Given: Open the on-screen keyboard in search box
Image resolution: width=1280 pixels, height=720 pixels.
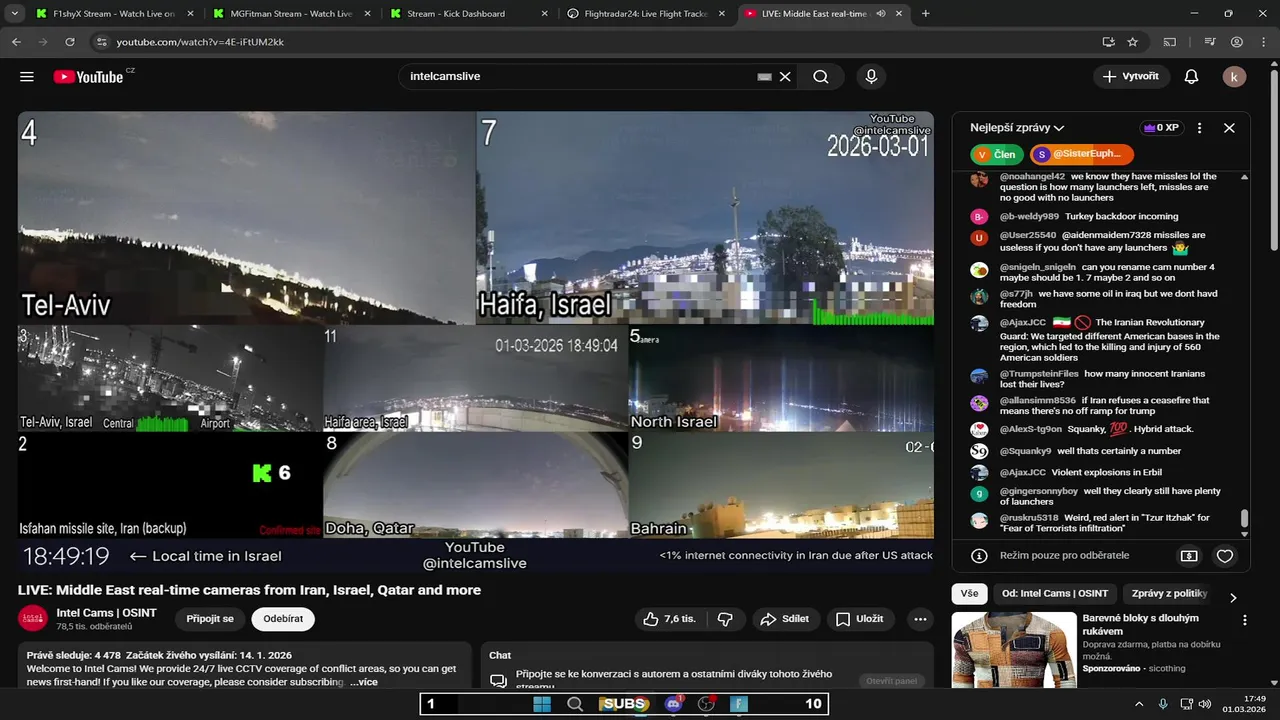Looking at the screenshot, I should pos(765,77).
